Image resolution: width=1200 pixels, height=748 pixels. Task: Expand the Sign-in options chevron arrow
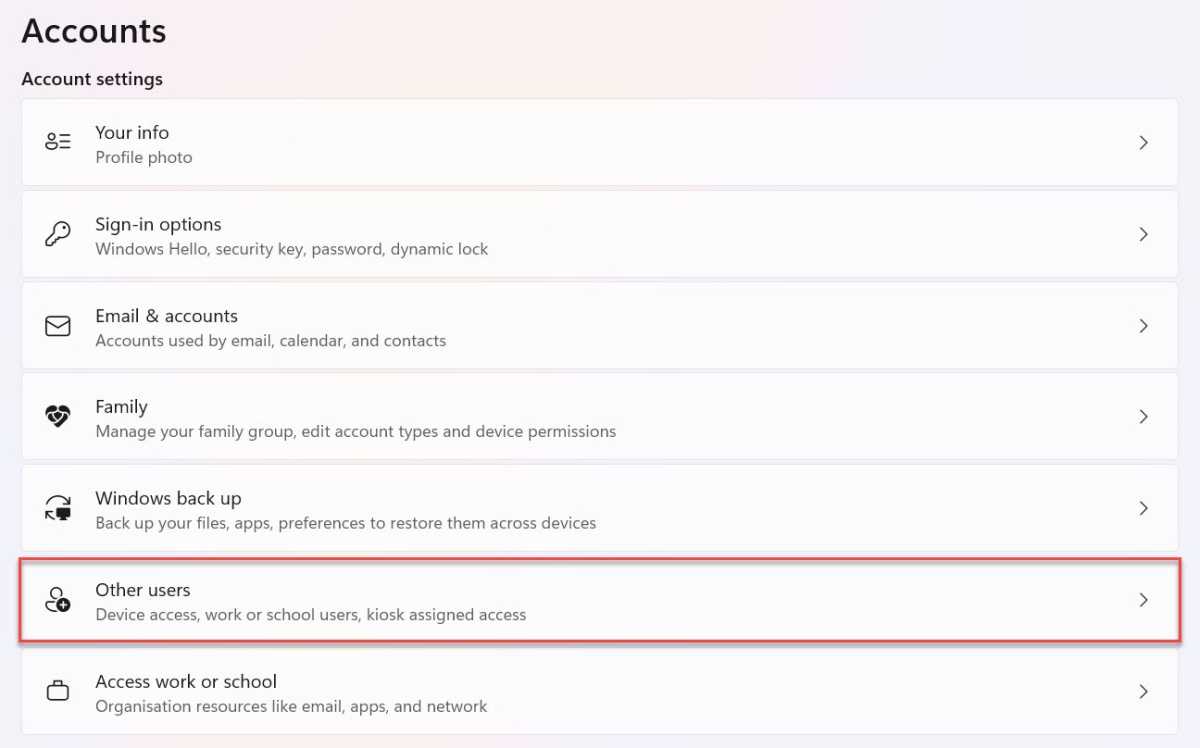point(1144,234)
